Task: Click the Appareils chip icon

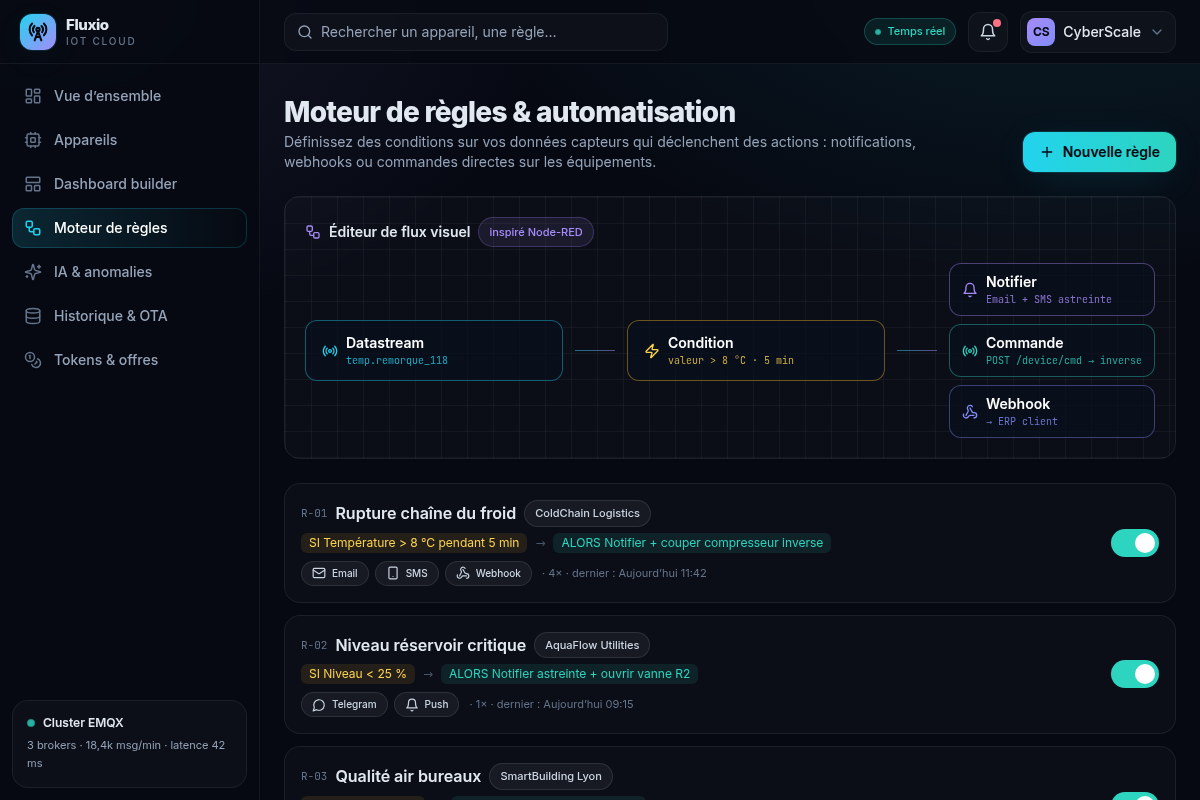Action: (33, 140)
